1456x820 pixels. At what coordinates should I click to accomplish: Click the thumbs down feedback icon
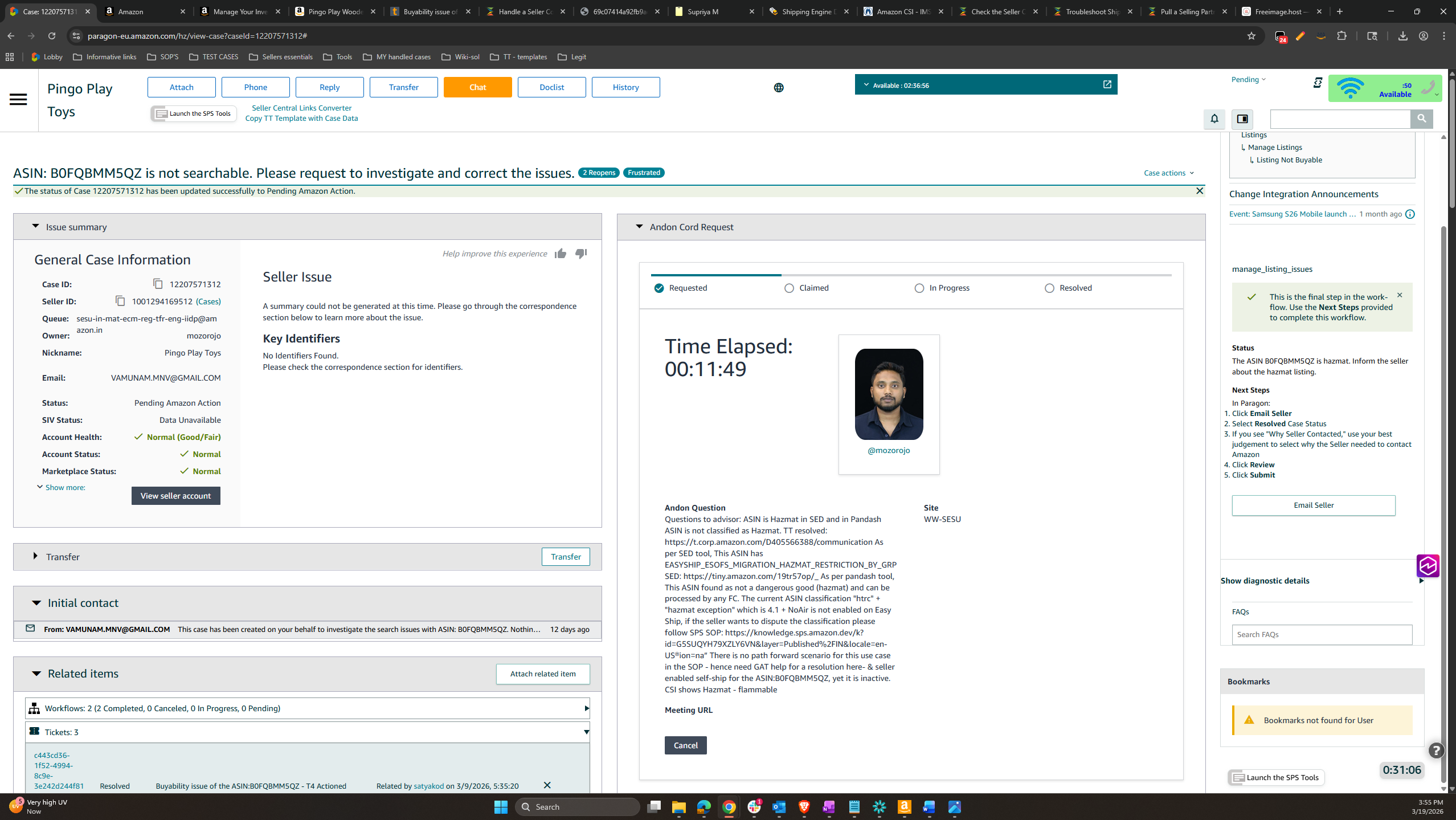point(580,254)
